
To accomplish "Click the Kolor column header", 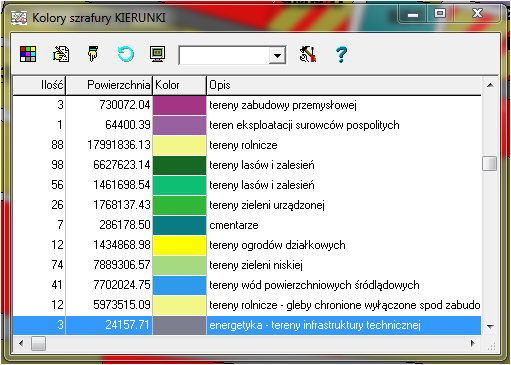I will (179, 85).
